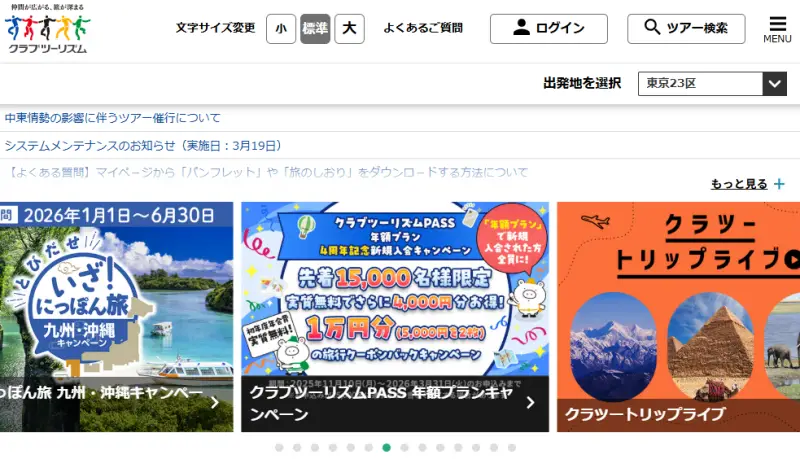Open the クラツートリップライブ banner
Image resolution: width=800 pixels, height=459 pixels.
[x=679, y=317]
